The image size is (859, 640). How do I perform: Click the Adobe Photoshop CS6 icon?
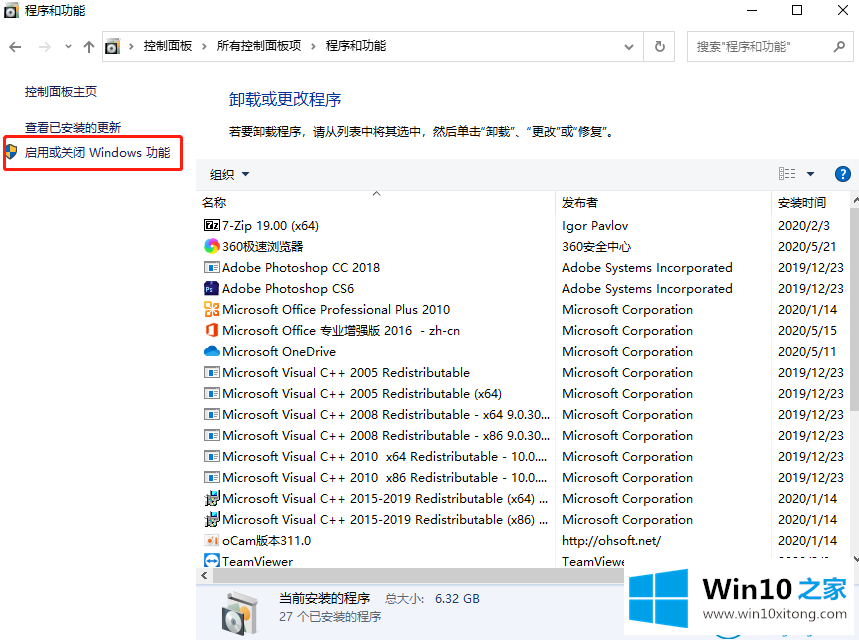[211, 288]
